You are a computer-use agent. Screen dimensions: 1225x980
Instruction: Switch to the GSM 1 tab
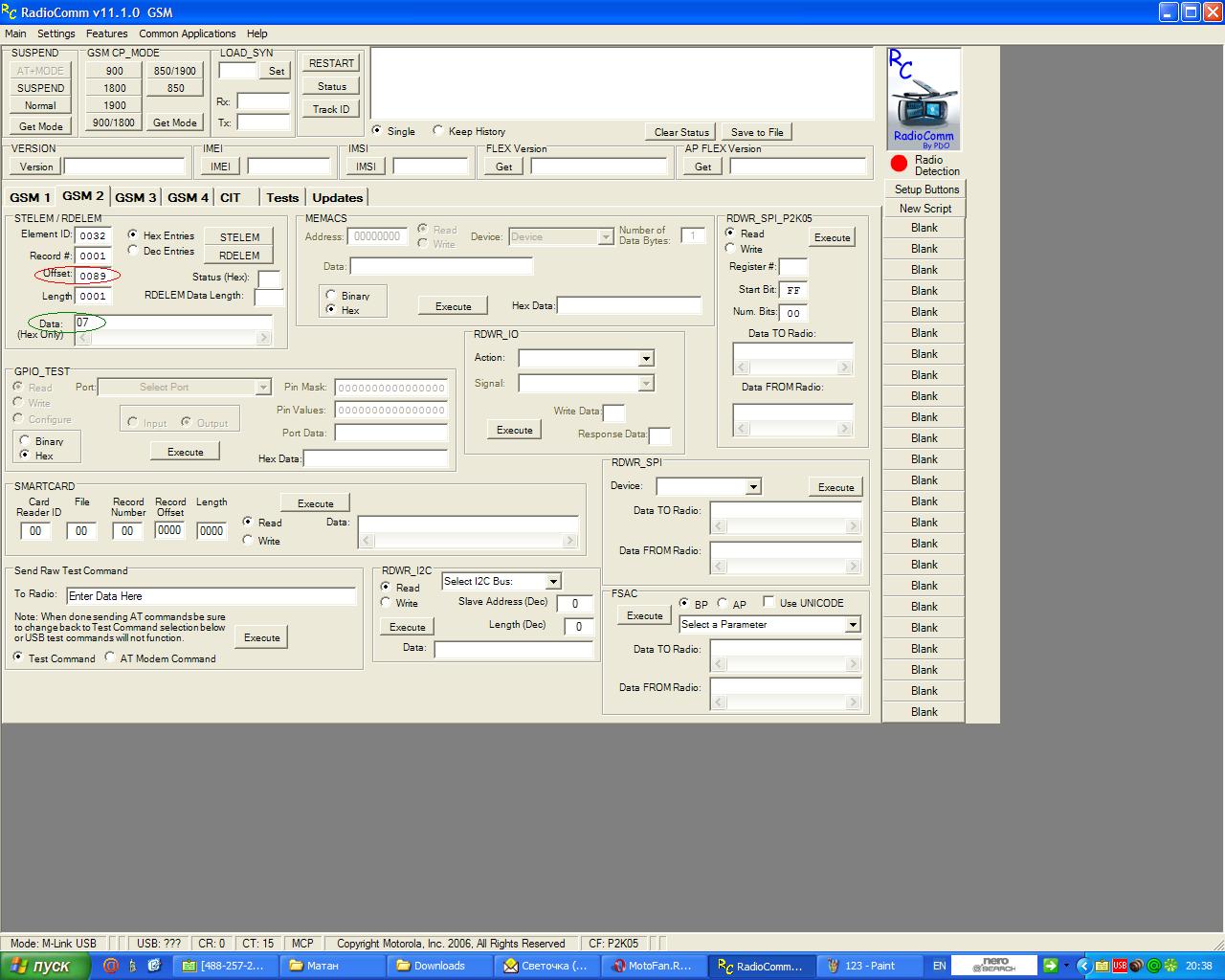(30, 197)
